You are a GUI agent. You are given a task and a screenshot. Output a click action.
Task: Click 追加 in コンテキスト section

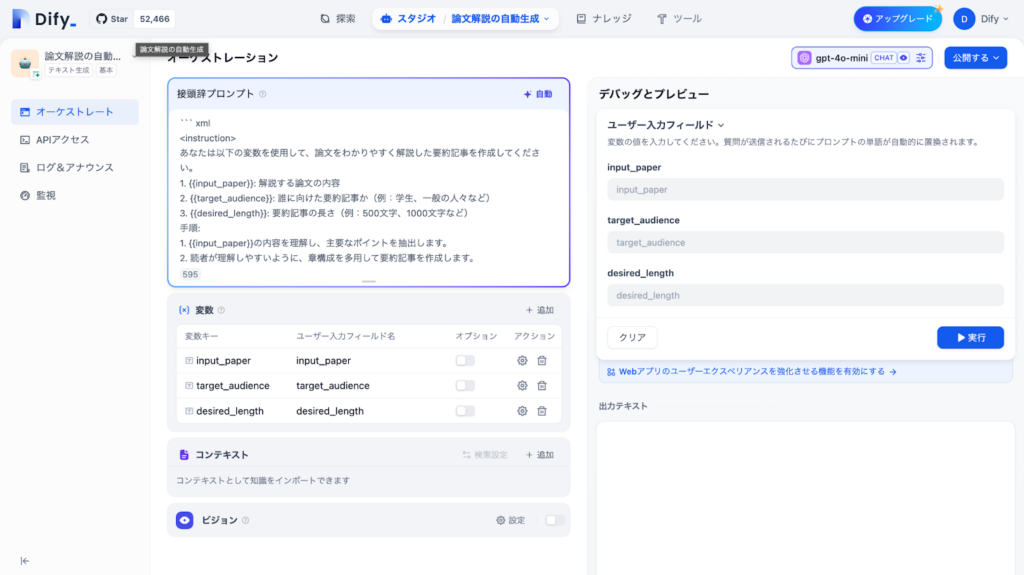[x=539, y=455]
